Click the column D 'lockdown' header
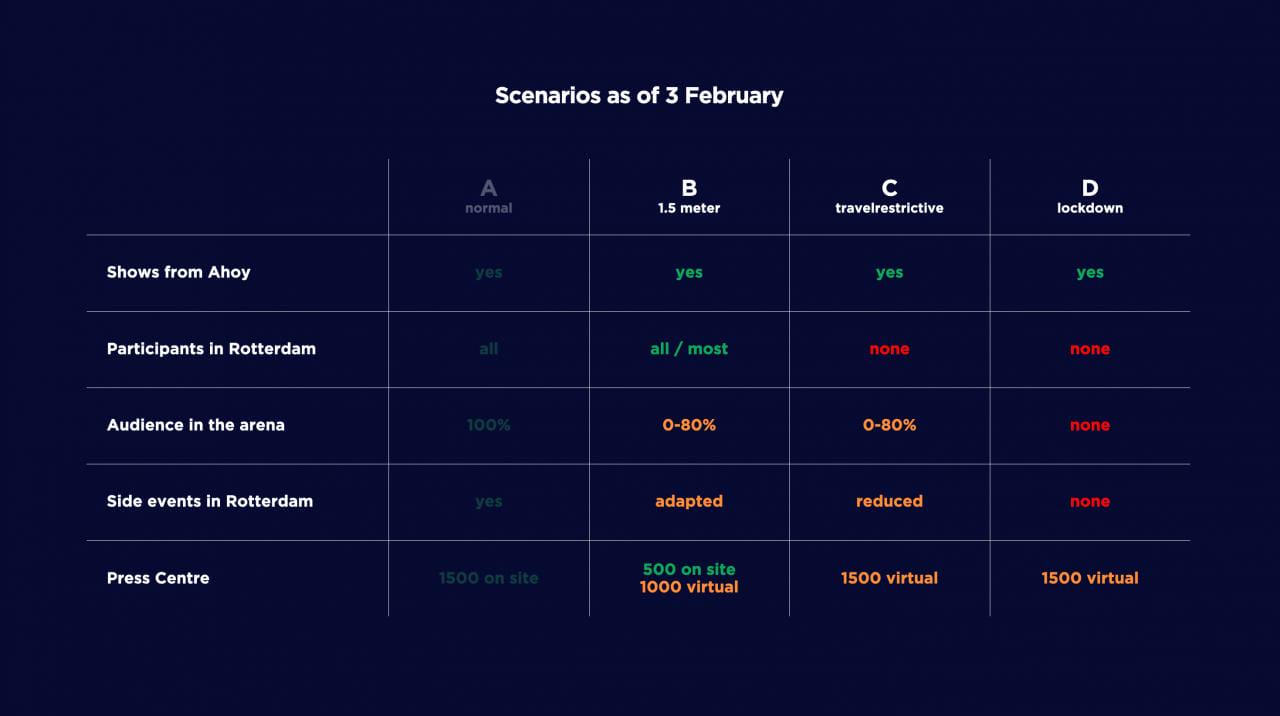 click(x=1090, y=196)
